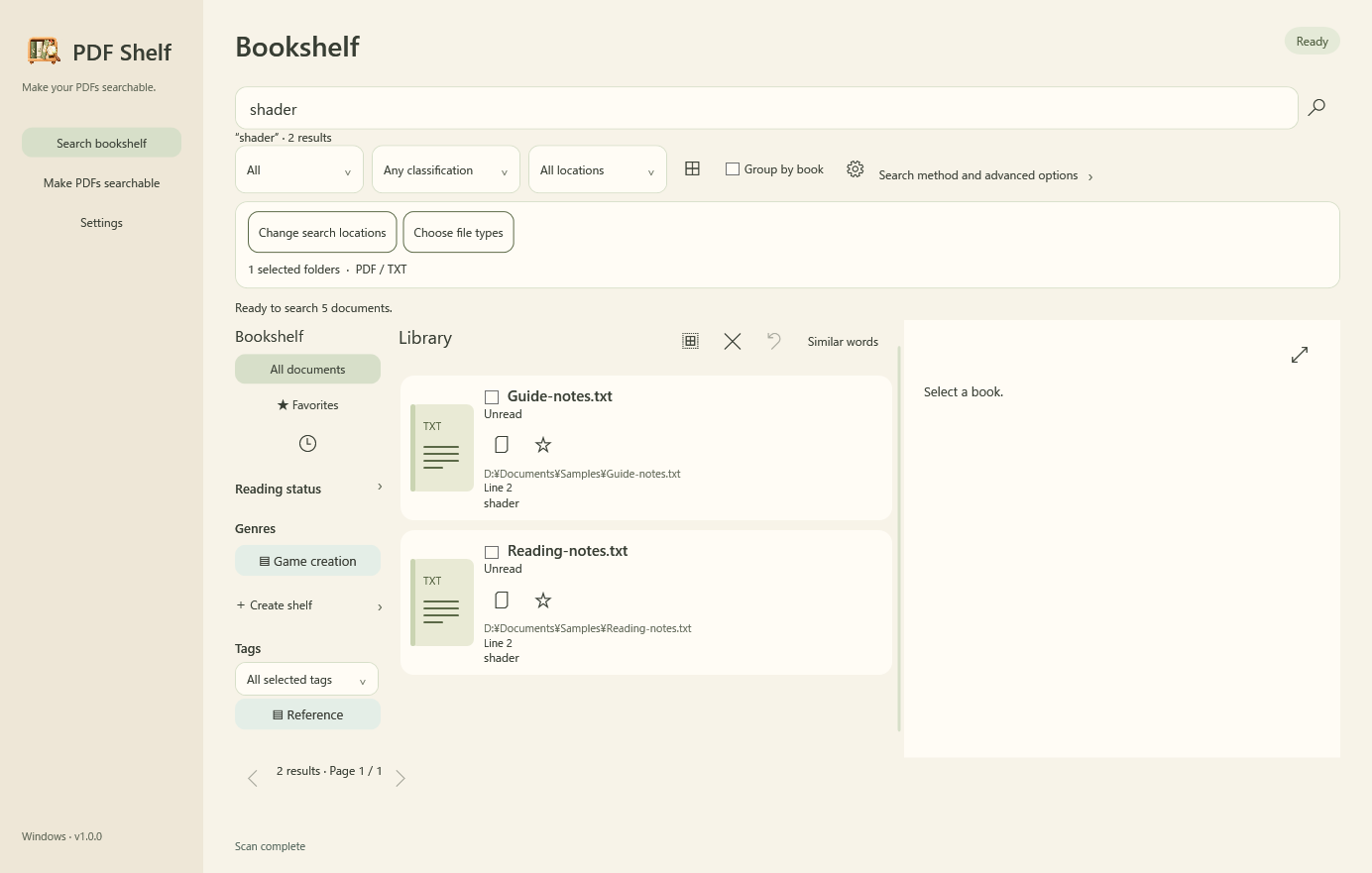Filter by the Reference tag

(307, 714)
